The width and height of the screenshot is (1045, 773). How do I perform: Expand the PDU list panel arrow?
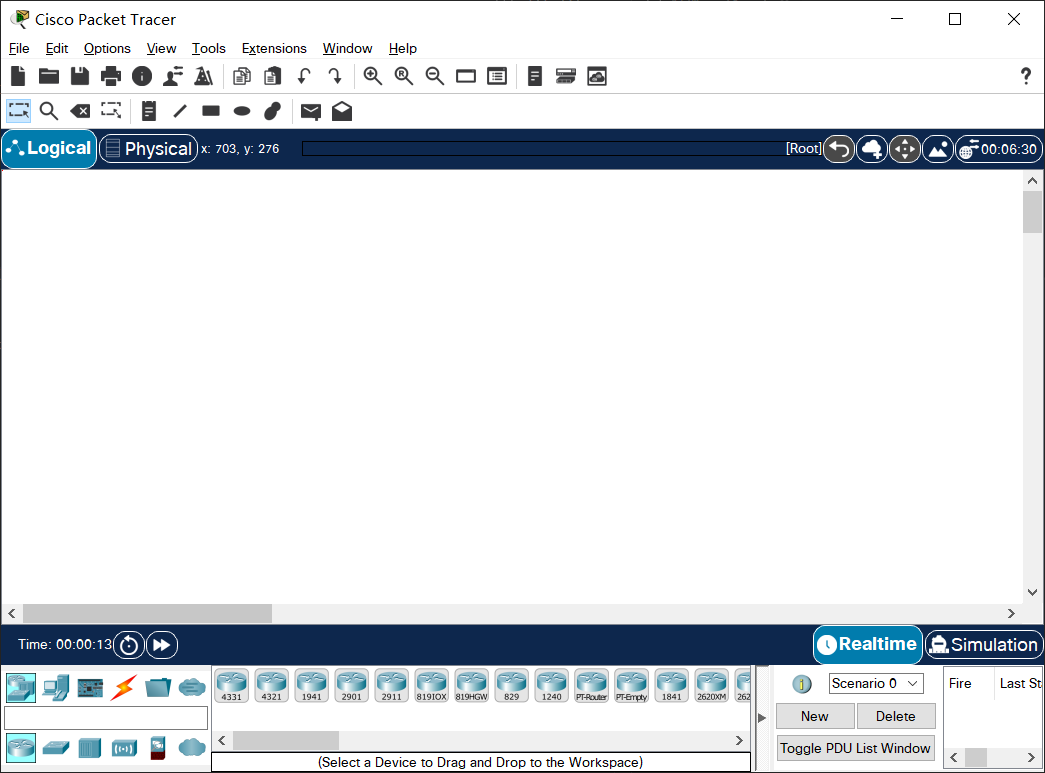click(x=762, y=718)
